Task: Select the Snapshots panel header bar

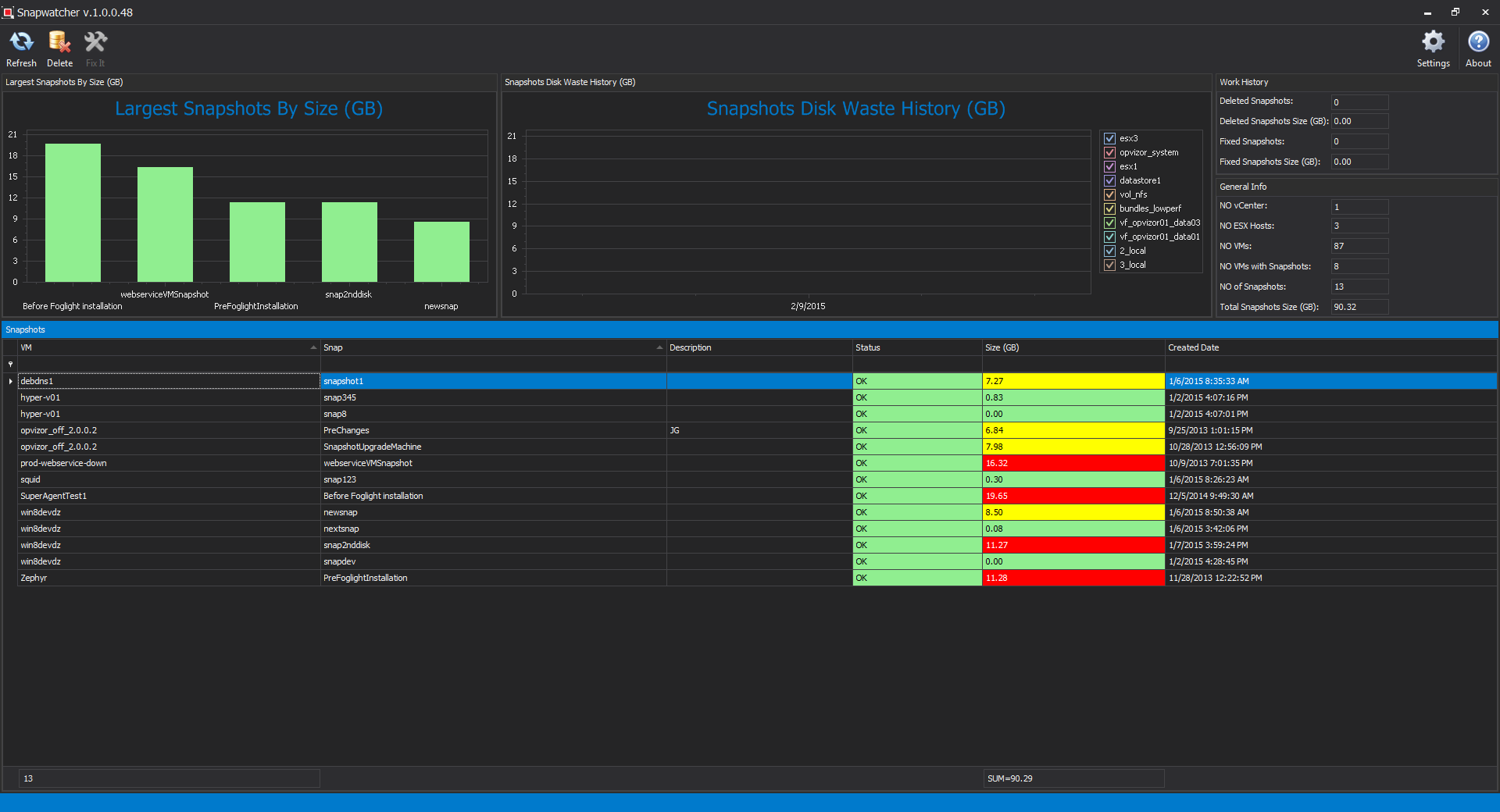Action: point(26,329)
